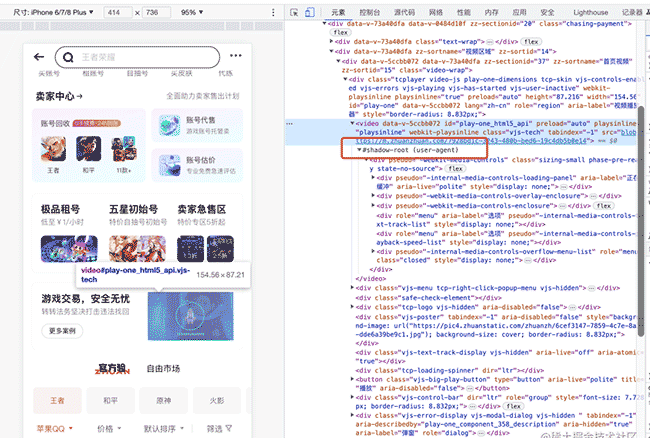Expand the tcp-logo vjs-hidden div node
Image resolution: width=650 pixels, height=438 pixels.
[352, 307]
